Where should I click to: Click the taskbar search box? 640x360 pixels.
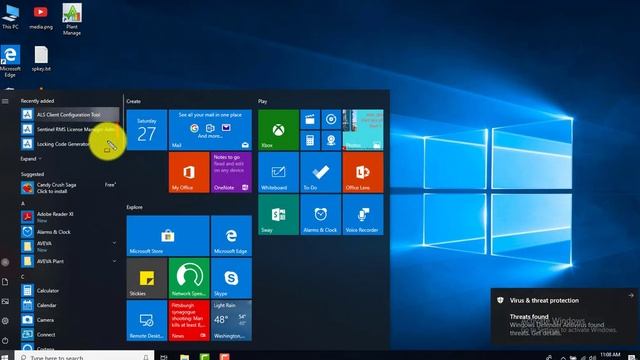coord(84,356)
